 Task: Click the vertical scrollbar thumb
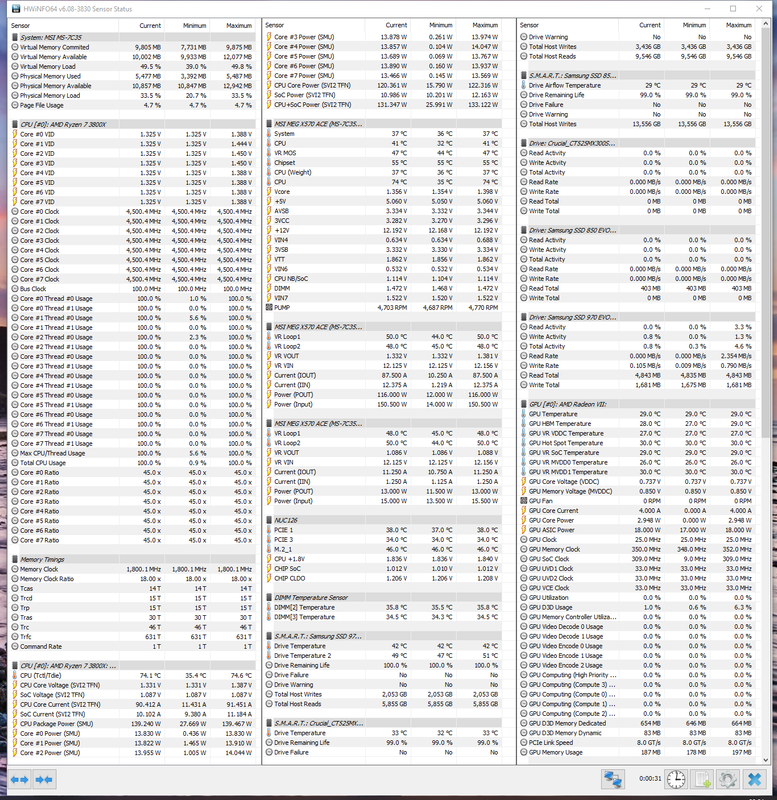(x=765, y=232)
